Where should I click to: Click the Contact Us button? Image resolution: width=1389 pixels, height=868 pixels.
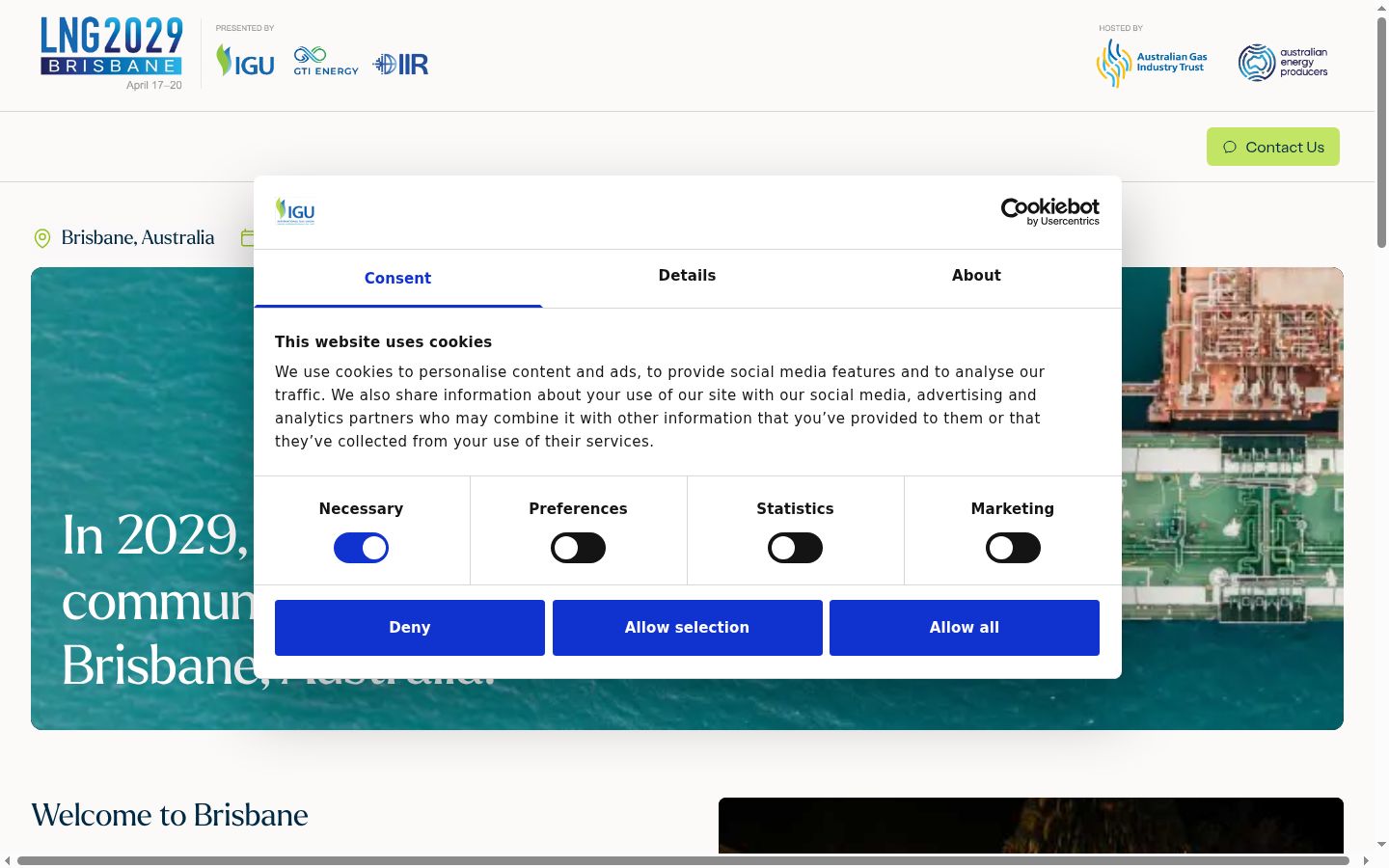1273,147
